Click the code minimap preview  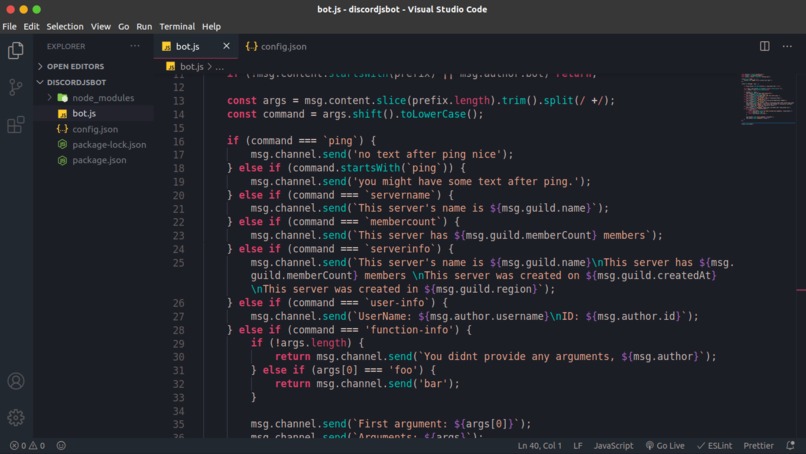(x=767, y=99)
